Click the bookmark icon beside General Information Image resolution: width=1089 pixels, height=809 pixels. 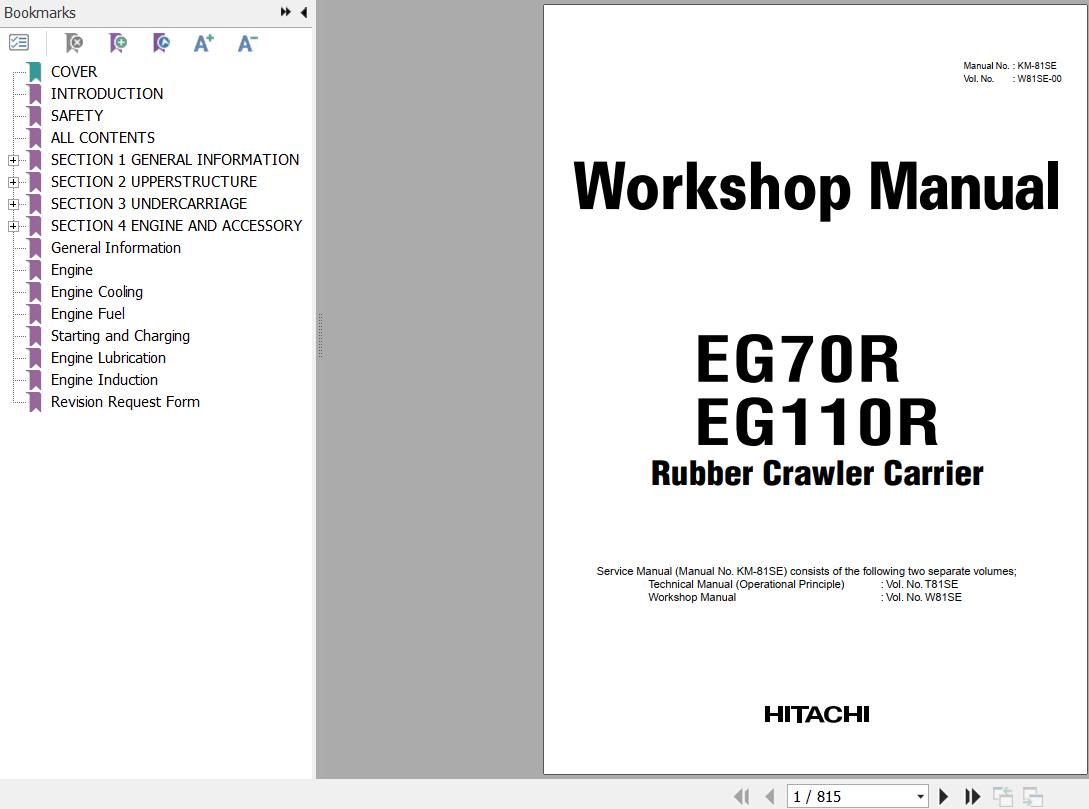pos(35,249)
